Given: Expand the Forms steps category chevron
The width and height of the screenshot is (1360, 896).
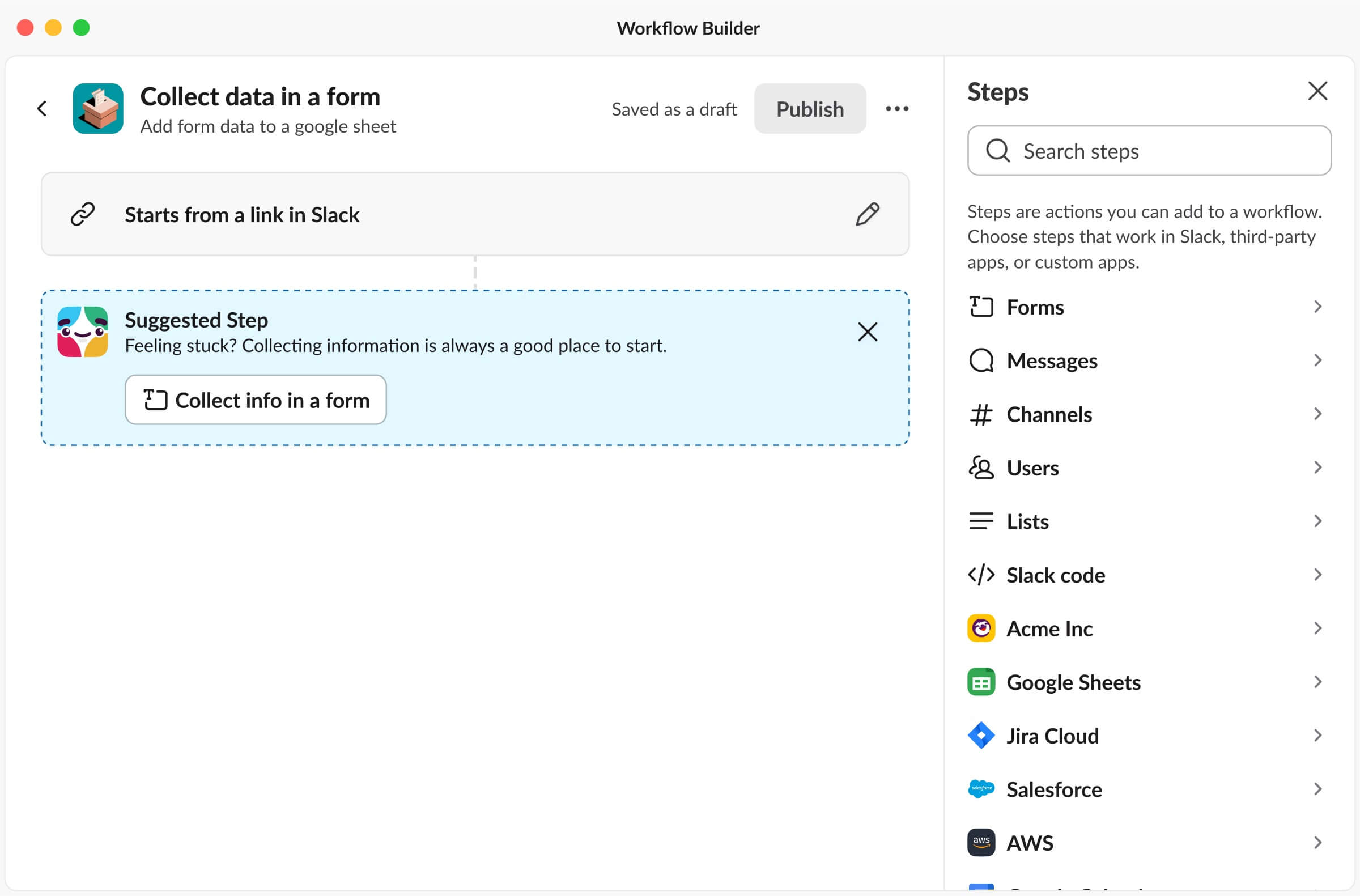Looking at the screenshot, I should point(1317,307).
